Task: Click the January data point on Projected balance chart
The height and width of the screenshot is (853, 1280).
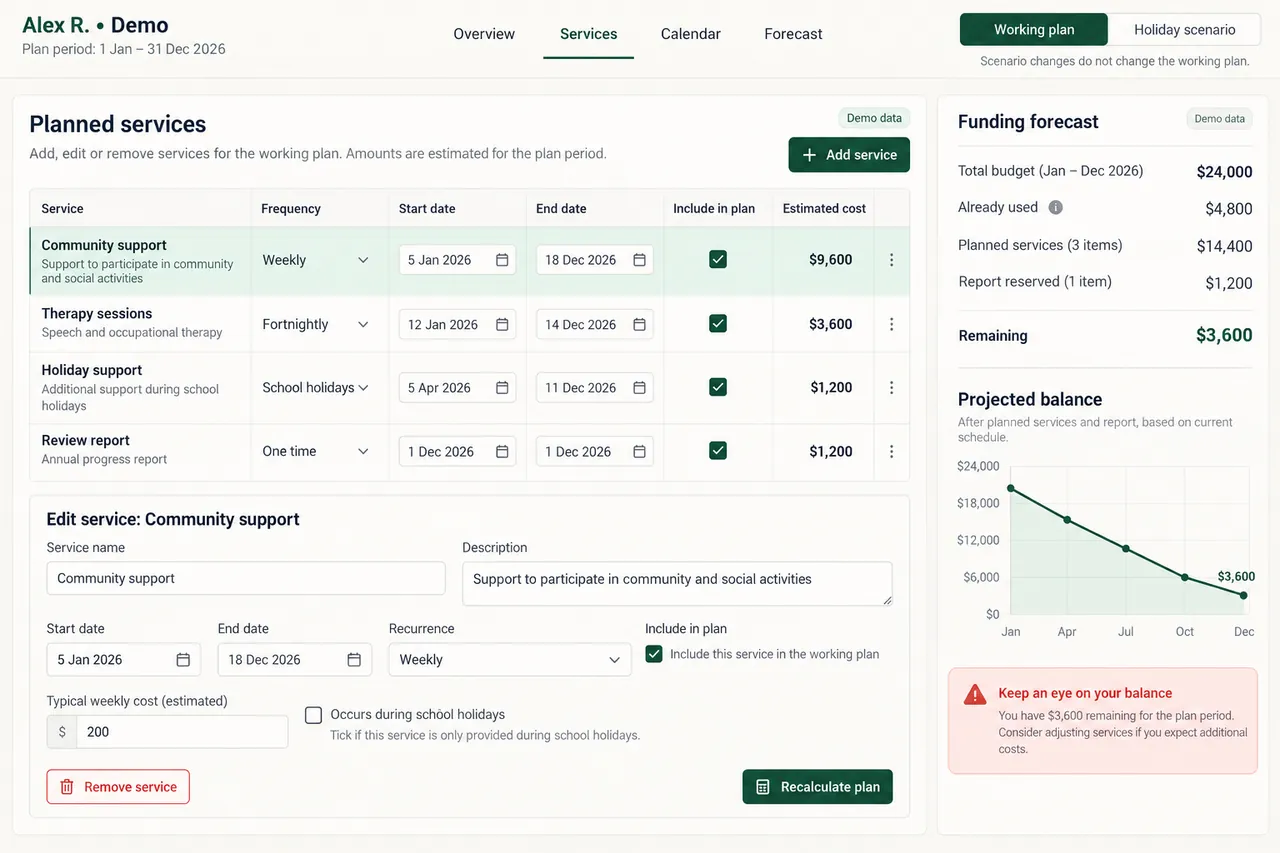Action: pyautogui.click(x=1011, y=488)
